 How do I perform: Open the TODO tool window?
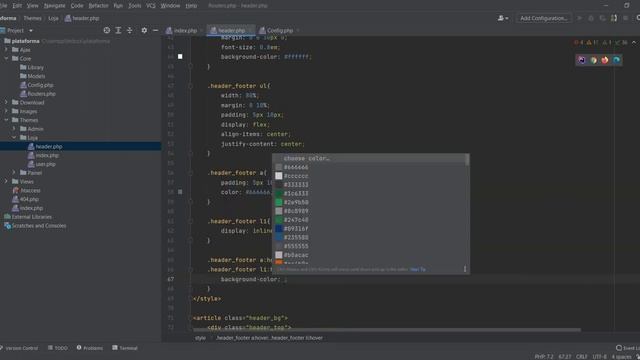point(58,348)
